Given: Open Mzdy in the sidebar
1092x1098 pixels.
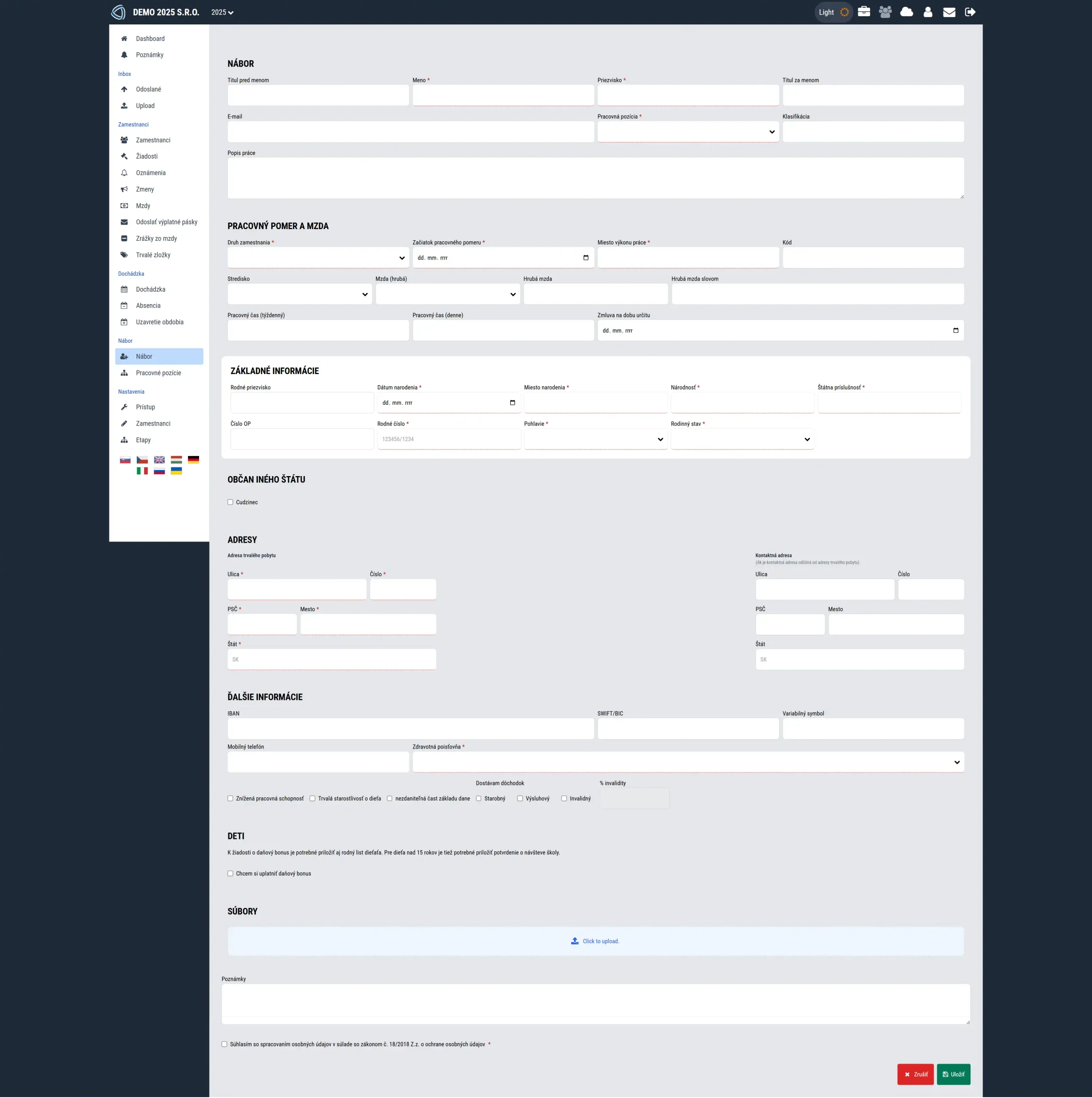Looking at the screenshot, I should point(143,206).
